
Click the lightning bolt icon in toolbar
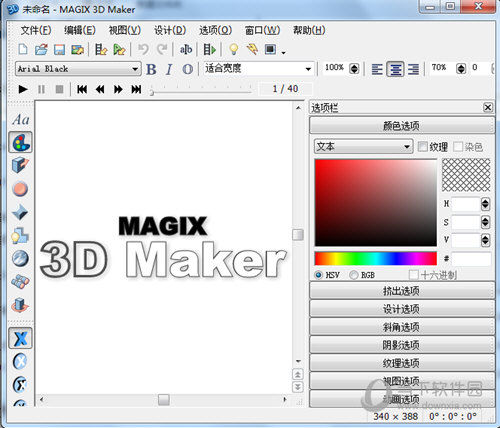click(x=252, y=50)
